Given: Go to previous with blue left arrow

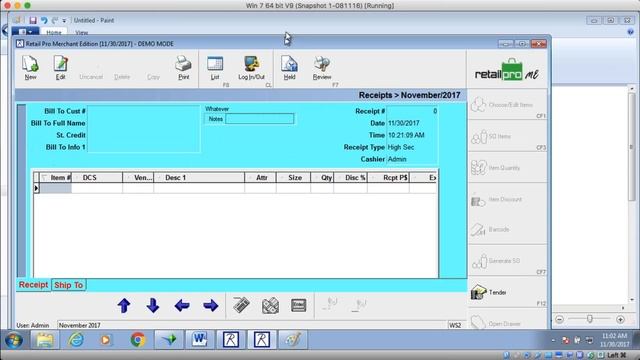Looking at the screenshot, I should 182,305.
